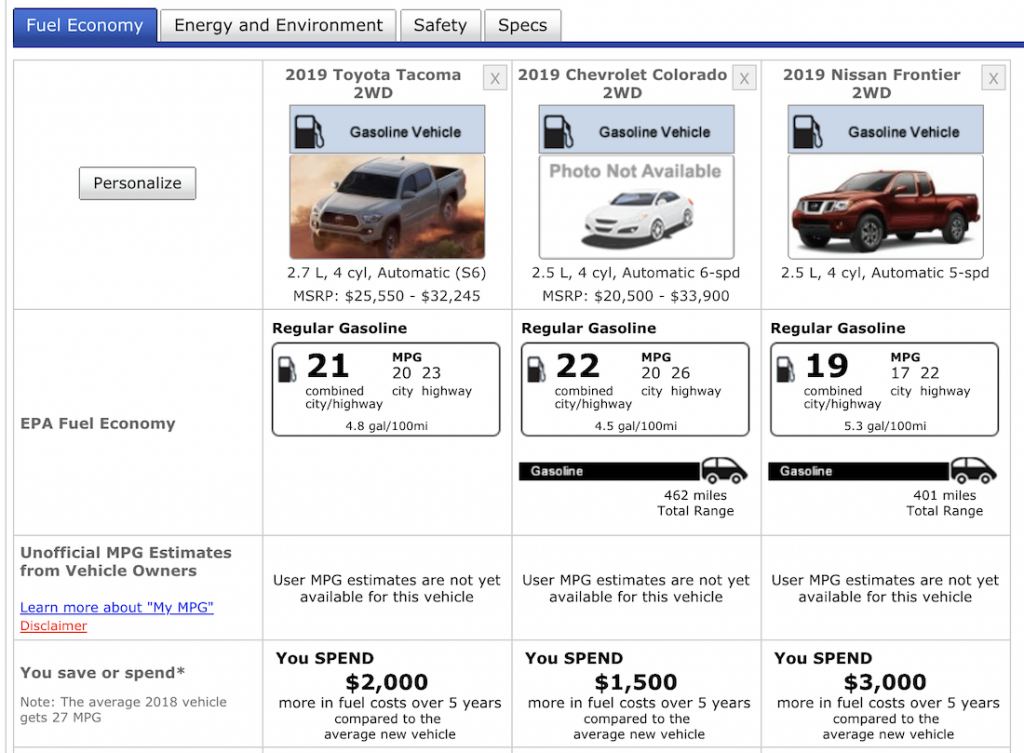The image size is (1024, 753).
Task: Click the Toyota Tacoma gas pump icon
Action: click(309, 131)
